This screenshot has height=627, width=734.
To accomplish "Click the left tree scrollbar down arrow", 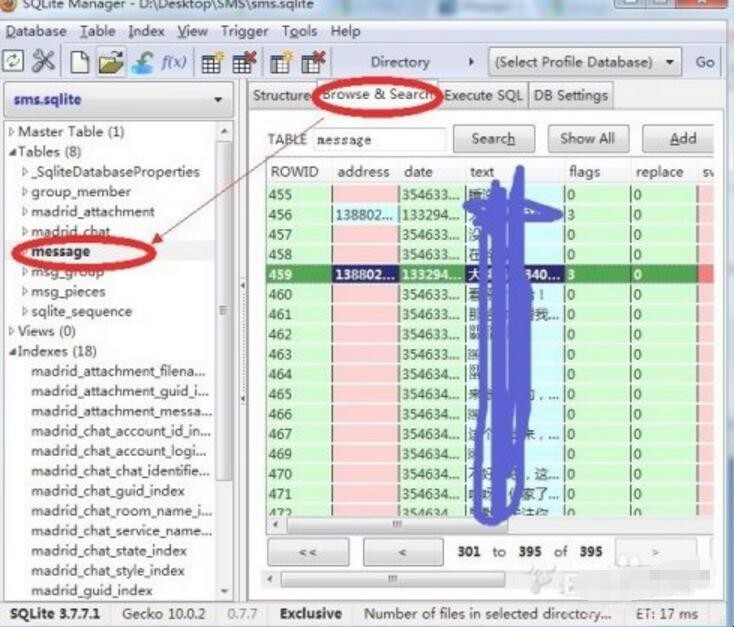I will [x=224, y=591].
